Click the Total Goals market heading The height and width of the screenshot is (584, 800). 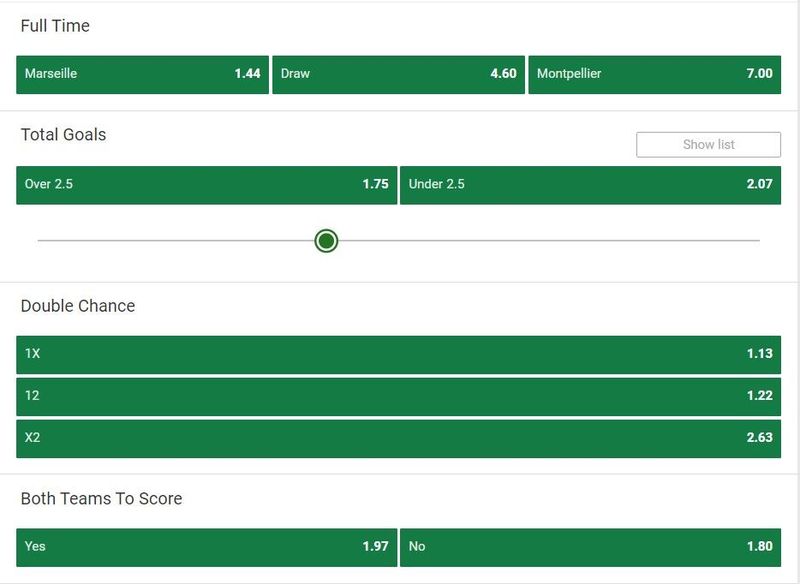point(63,135)
